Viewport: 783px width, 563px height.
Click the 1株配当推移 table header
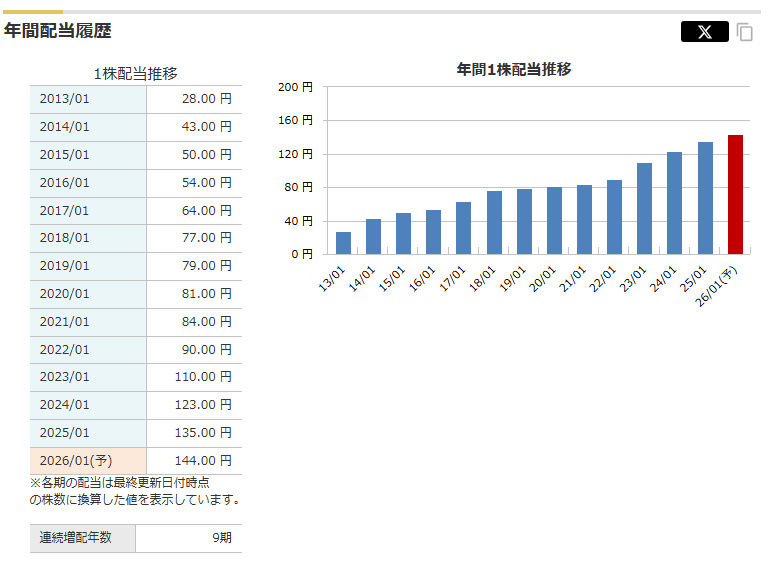pyautogui.click(x=135, y=73)
